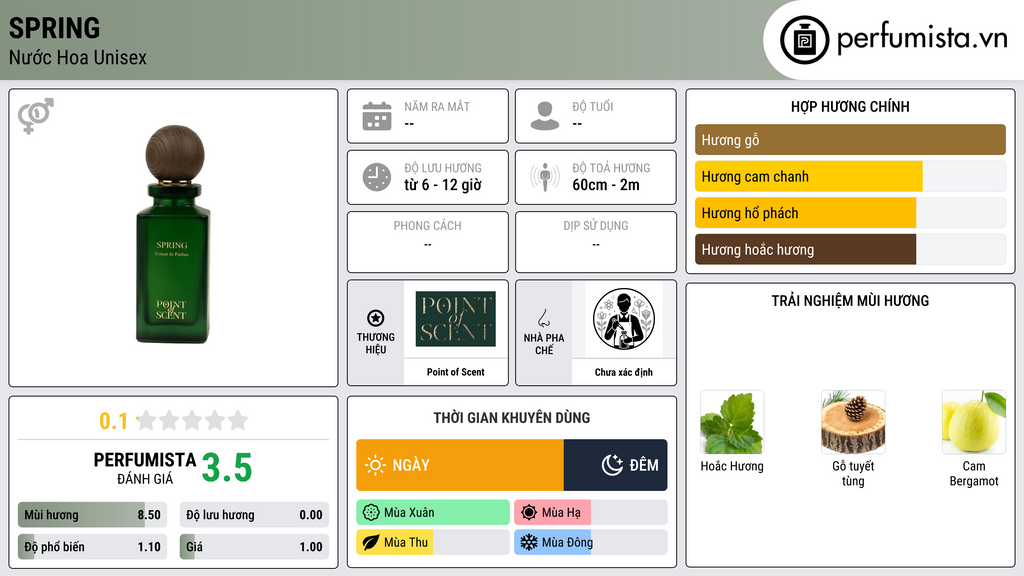Viewport: 1024px width, 576px height.
Task: Click the Cam Bergamot note label
Action: pyautogui.click(x=974, y=473)
